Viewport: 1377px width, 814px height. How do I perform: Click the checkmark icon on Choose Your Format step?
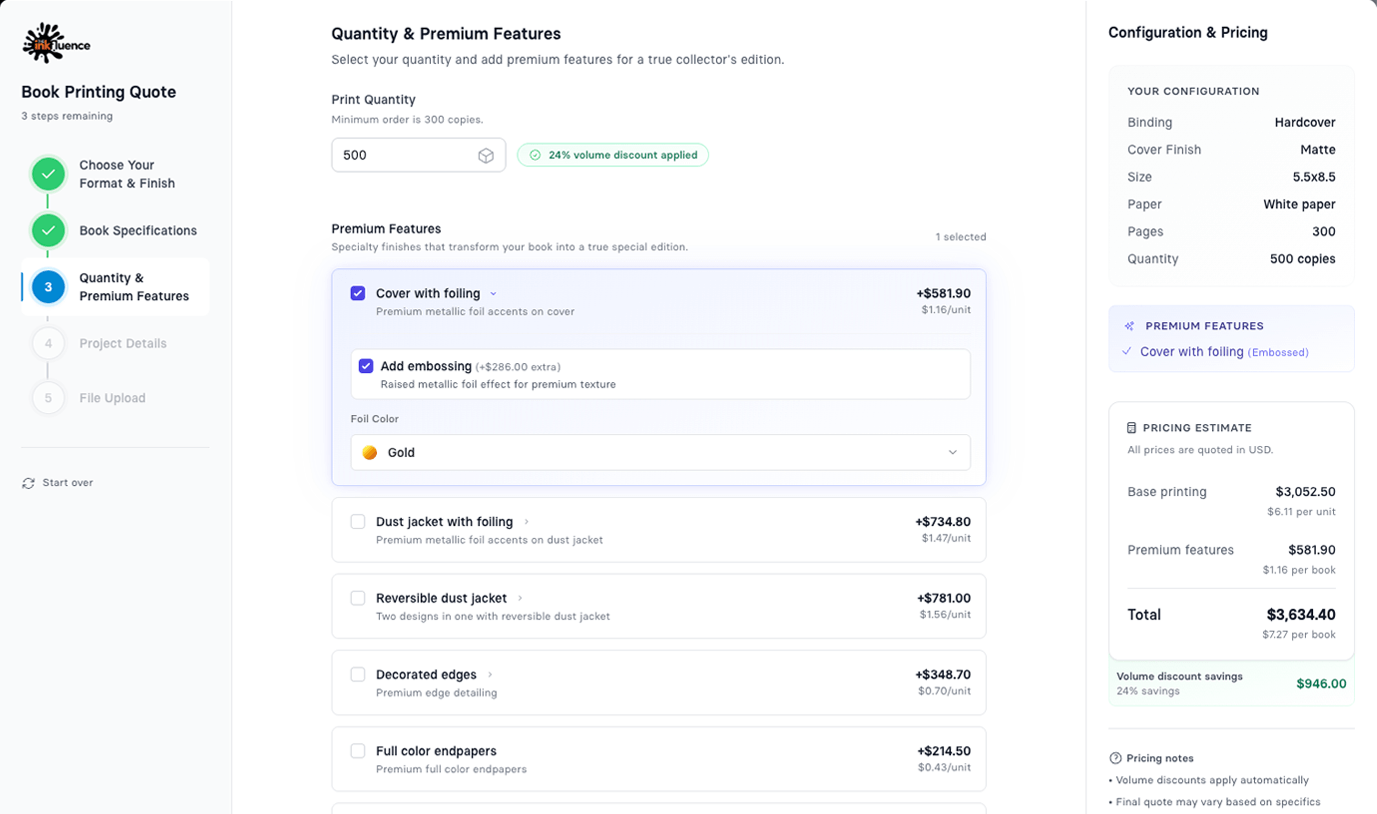click(x=48, y=173)
